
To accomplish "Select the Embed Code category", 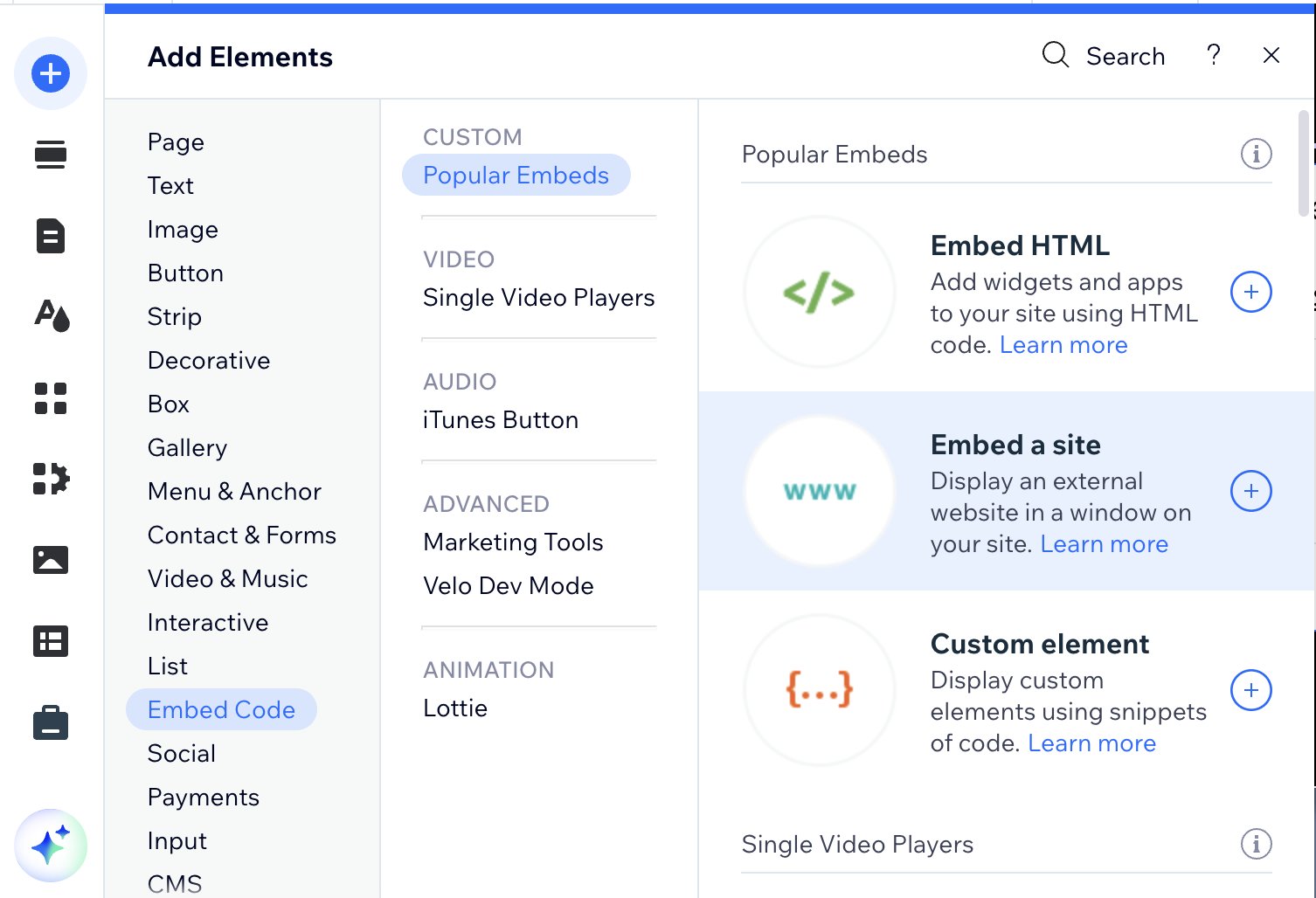I will tap(221, 710).
